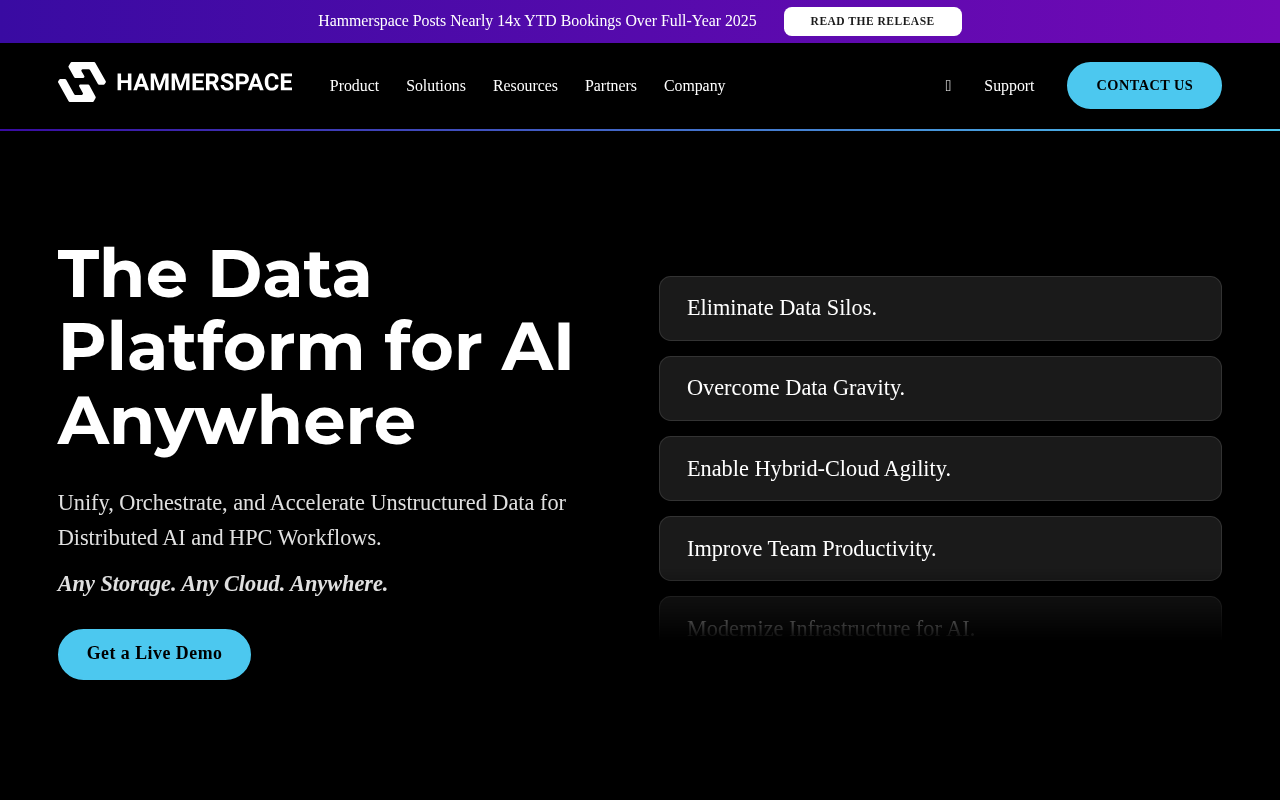Open the Solutions menu
This screenshot has height=800, width=1280.
(436, 86)
